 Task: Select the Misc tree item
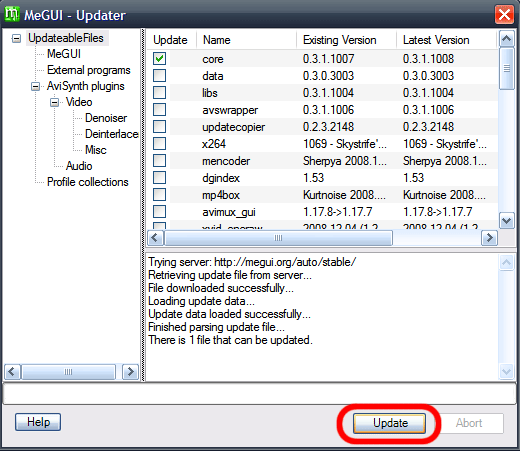(96, 150)
